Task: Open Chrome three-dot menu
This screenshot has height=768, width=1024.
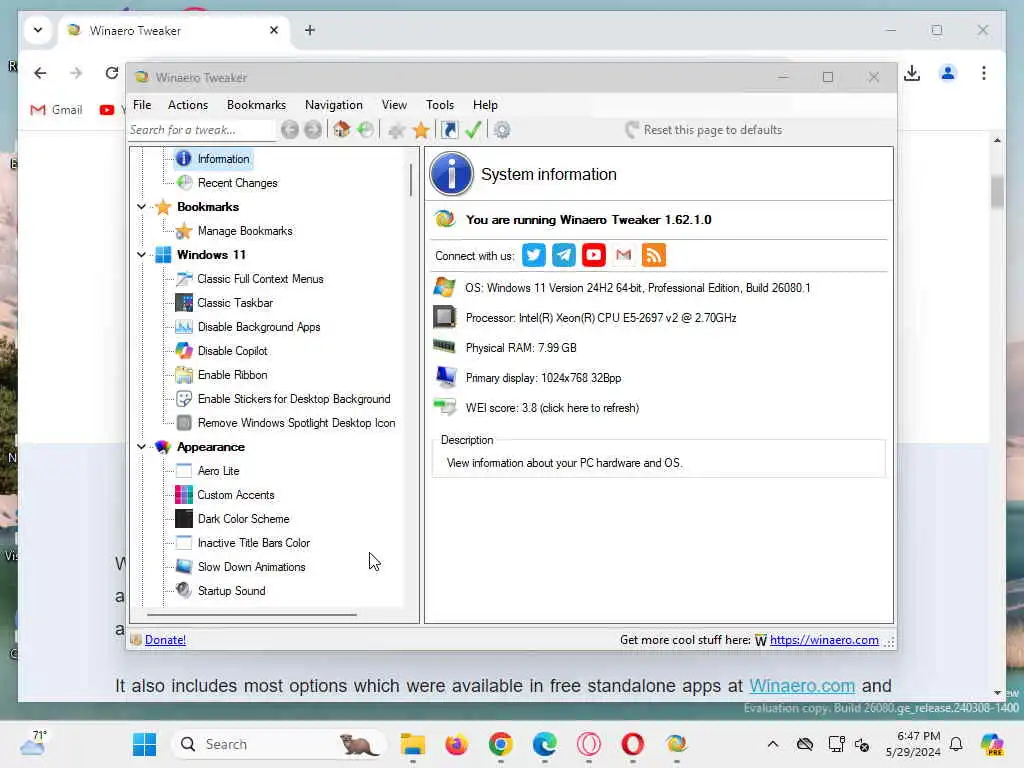Action: pyautogui.click(x=984, y=73)
